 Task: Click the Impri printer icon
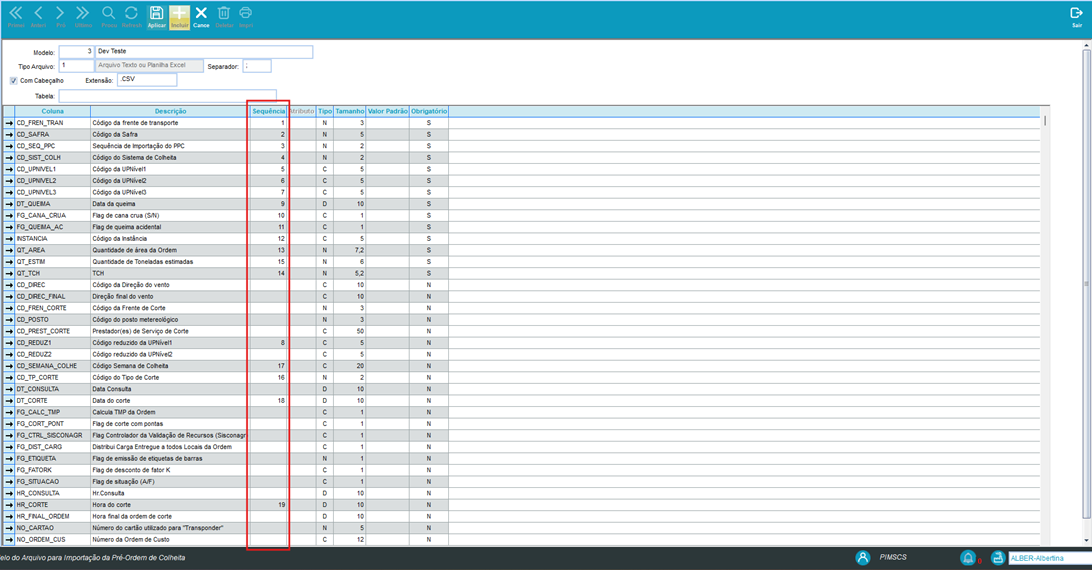click(246, 13)
